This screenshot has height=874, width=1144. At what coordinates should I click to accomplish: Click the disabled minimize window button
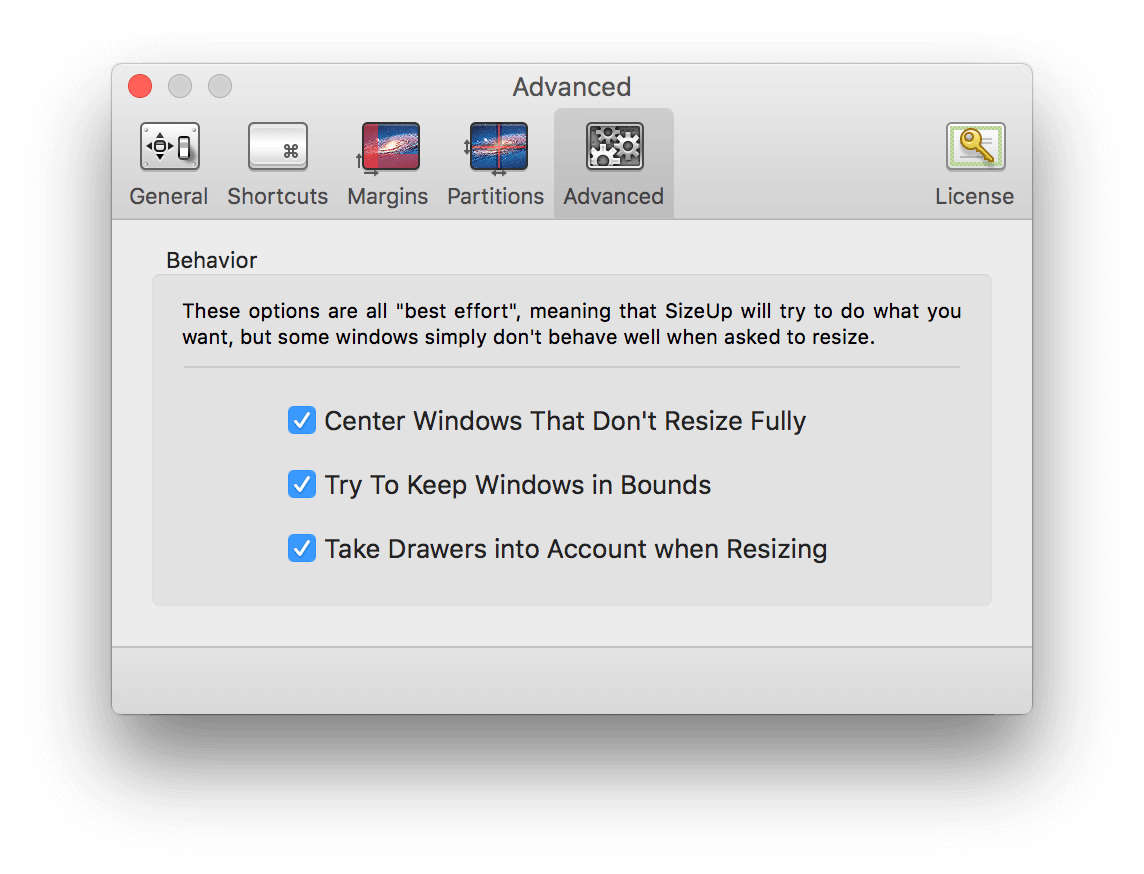180,86
